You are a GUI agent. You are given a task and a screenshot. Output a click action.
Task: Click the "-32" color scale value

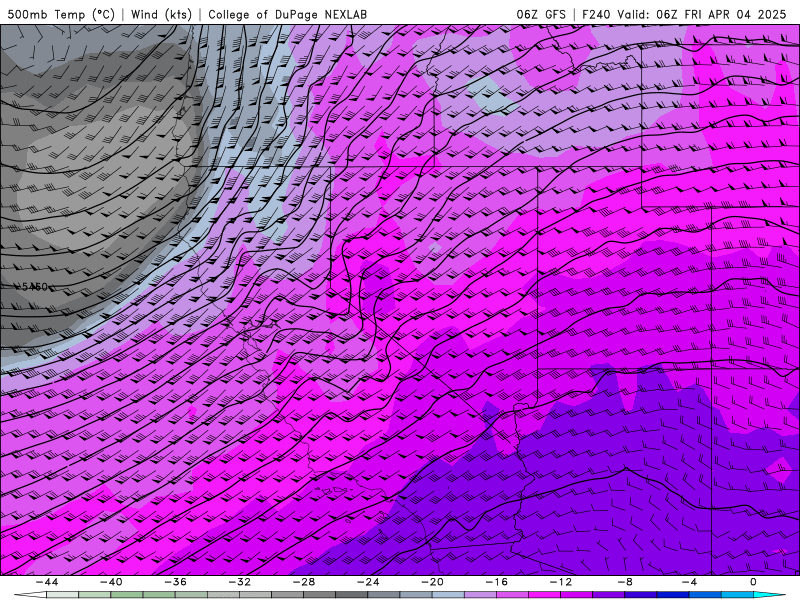(239, 582)
